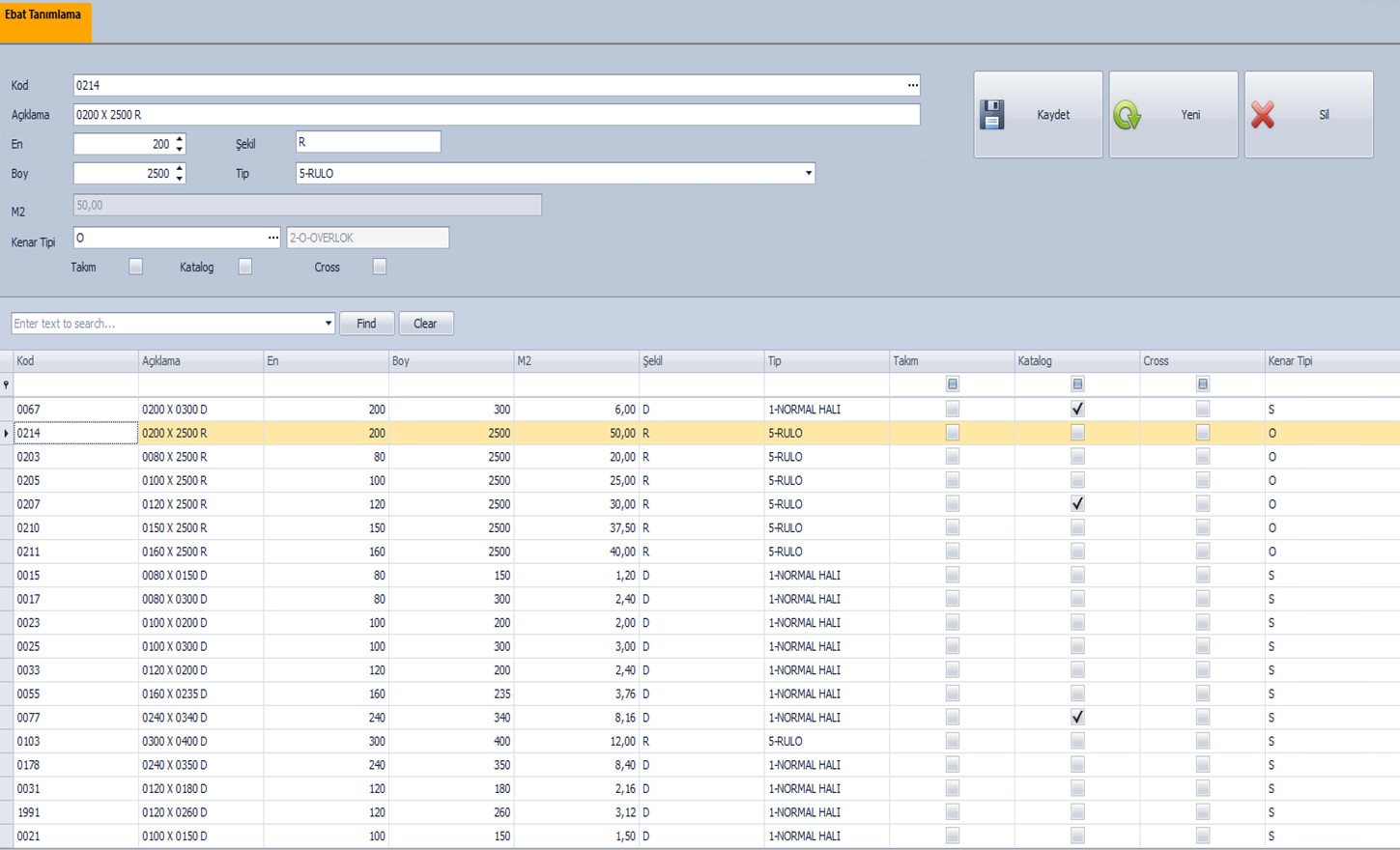Expand the Tip dropdown showing 5-RULO

point(808,174)
